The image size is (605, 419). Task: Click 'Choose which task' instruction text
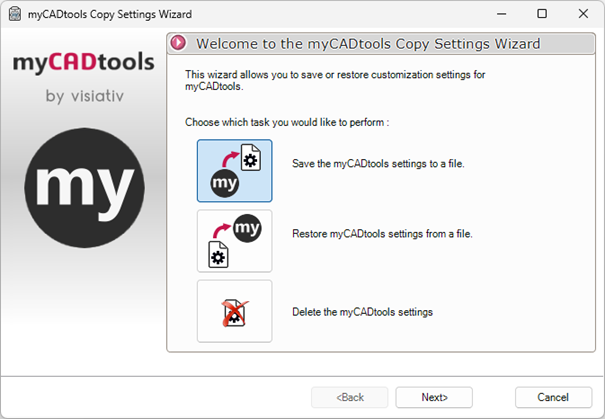[x=286, y=122]
